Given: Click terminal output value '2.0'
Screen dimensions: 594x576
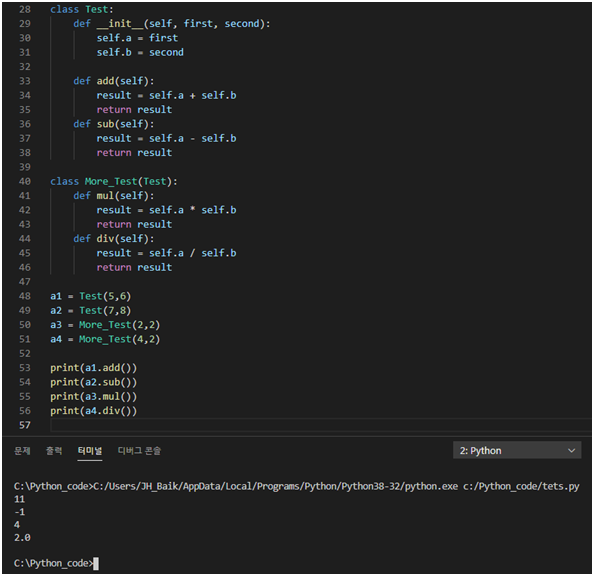Looking at the screenshot, I should click(22, 538).
